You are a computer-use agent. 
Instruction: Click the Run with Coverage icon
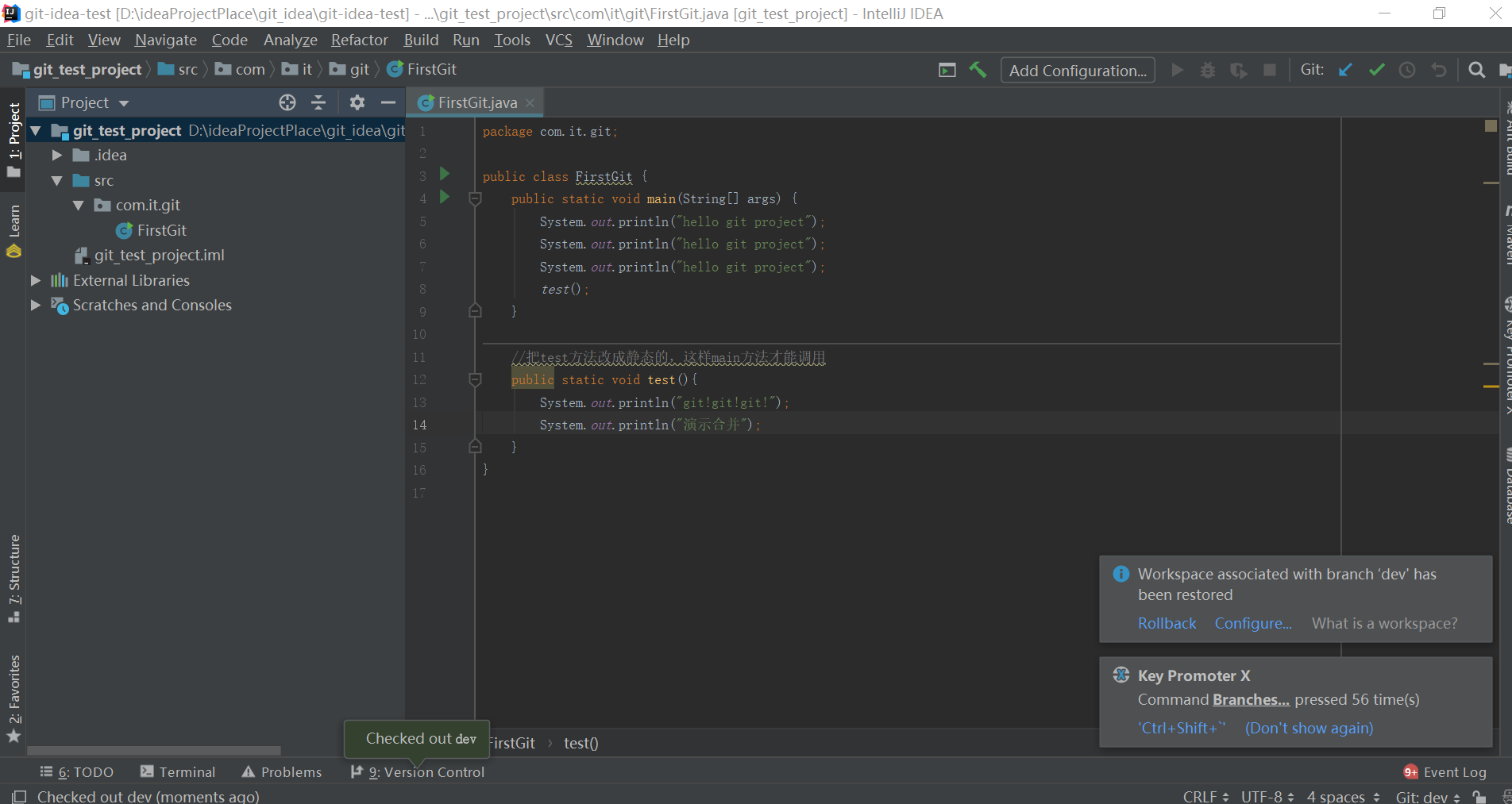pyautogui.click(x=1238, y=70)
